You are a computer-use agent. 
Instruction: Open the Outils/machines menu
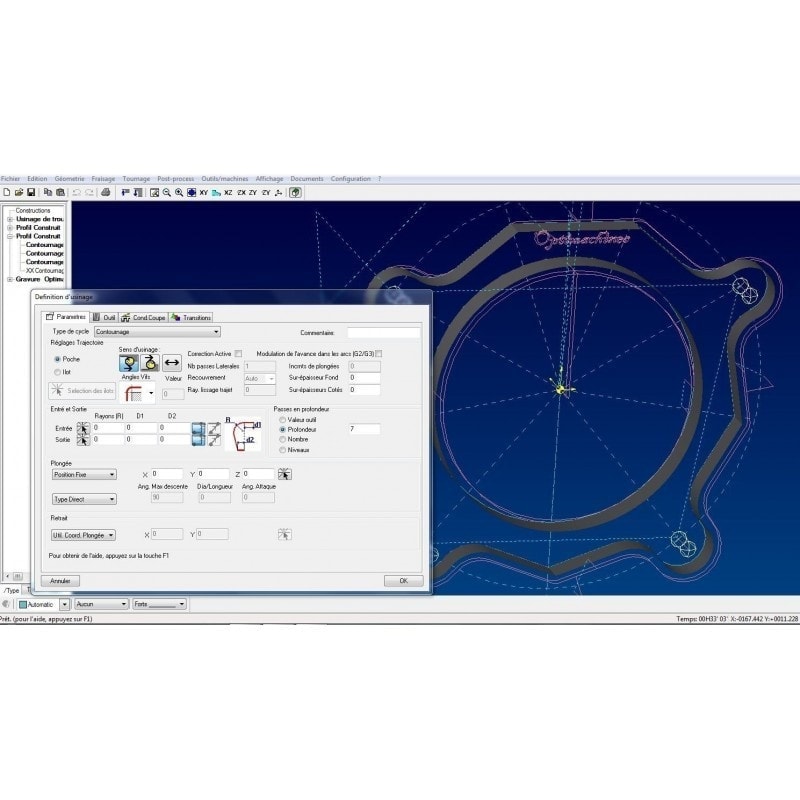[x=224, y=179]
